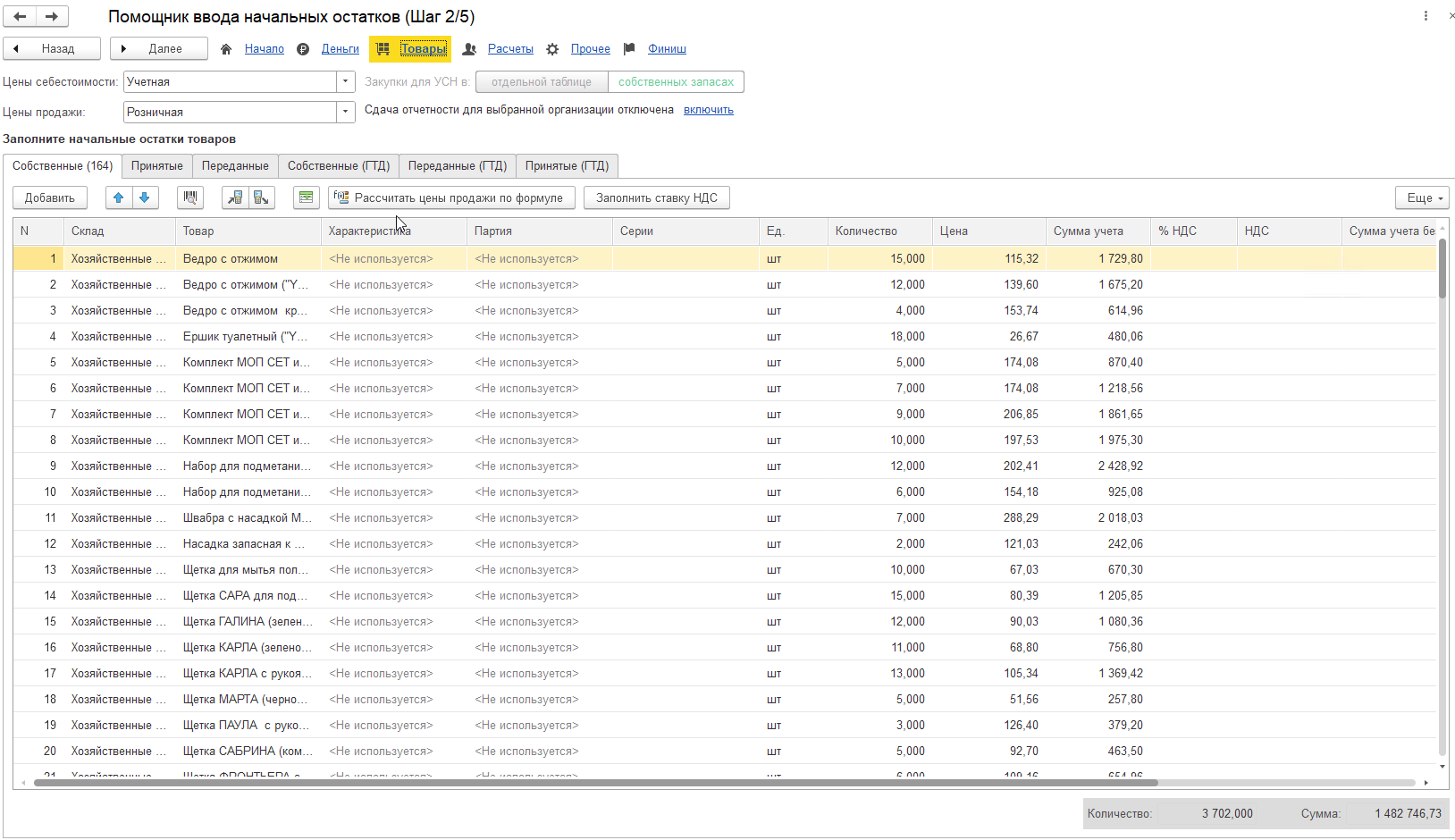The image size is (1455, 840).
Task: Go to the Товары step link
Action: point(424,49)
